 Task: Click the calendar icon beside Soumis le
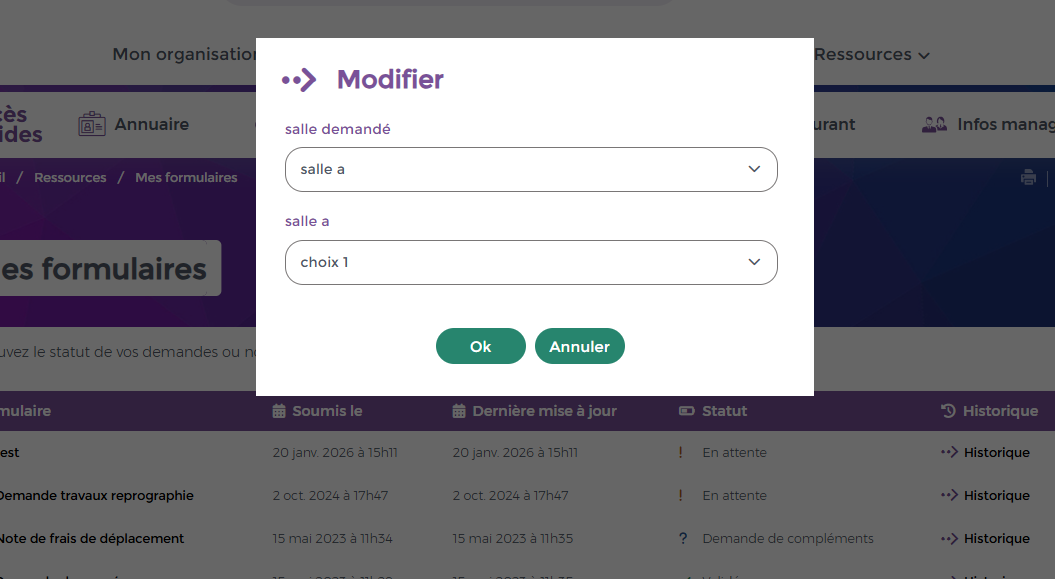(279, 411)
